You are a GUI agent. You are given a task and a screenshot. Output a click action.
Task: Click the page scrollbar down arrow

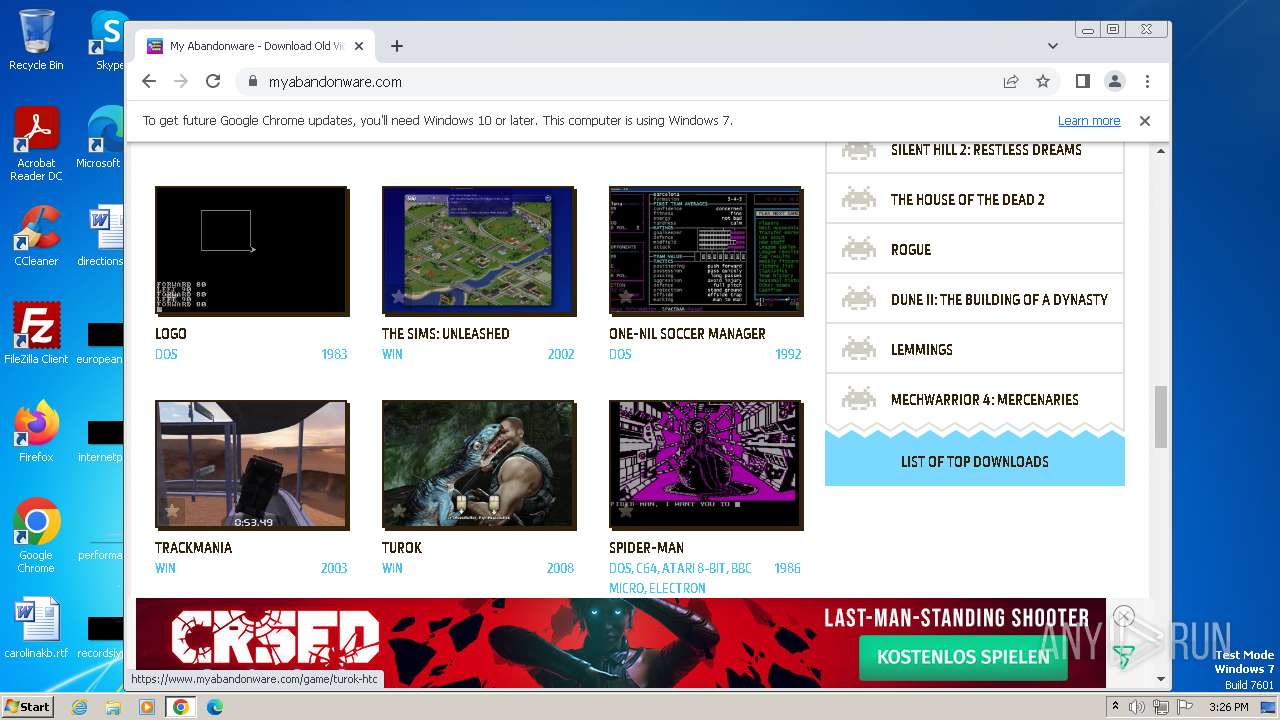click(1161, 679)
